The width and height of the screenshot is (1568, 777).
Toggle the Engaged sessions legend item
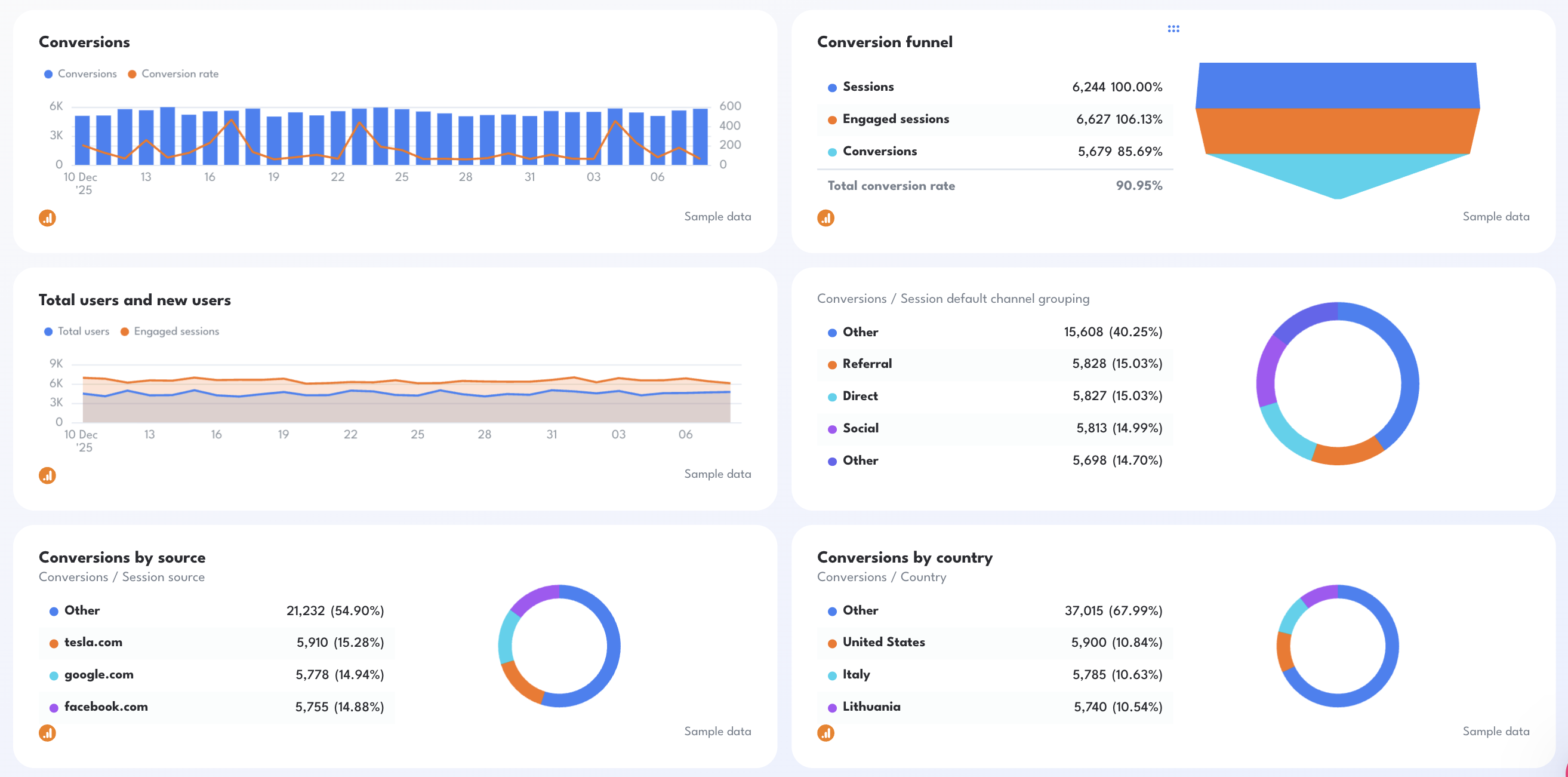point(171,331)
